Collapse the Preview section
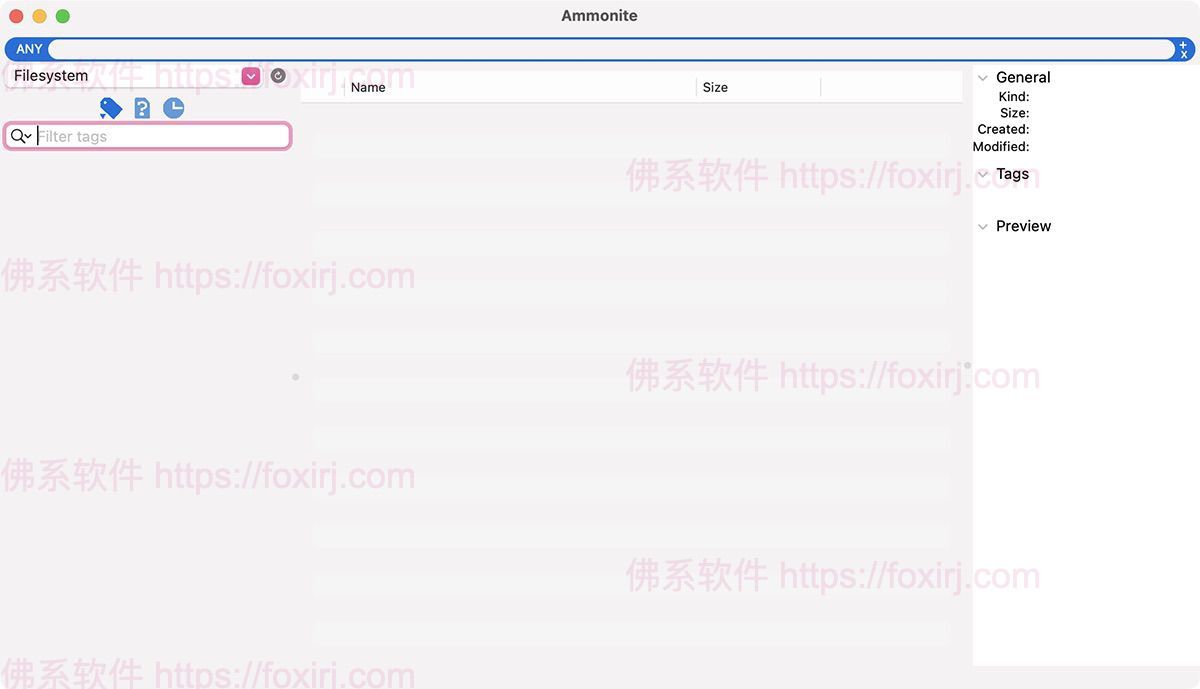 [983, 227]
